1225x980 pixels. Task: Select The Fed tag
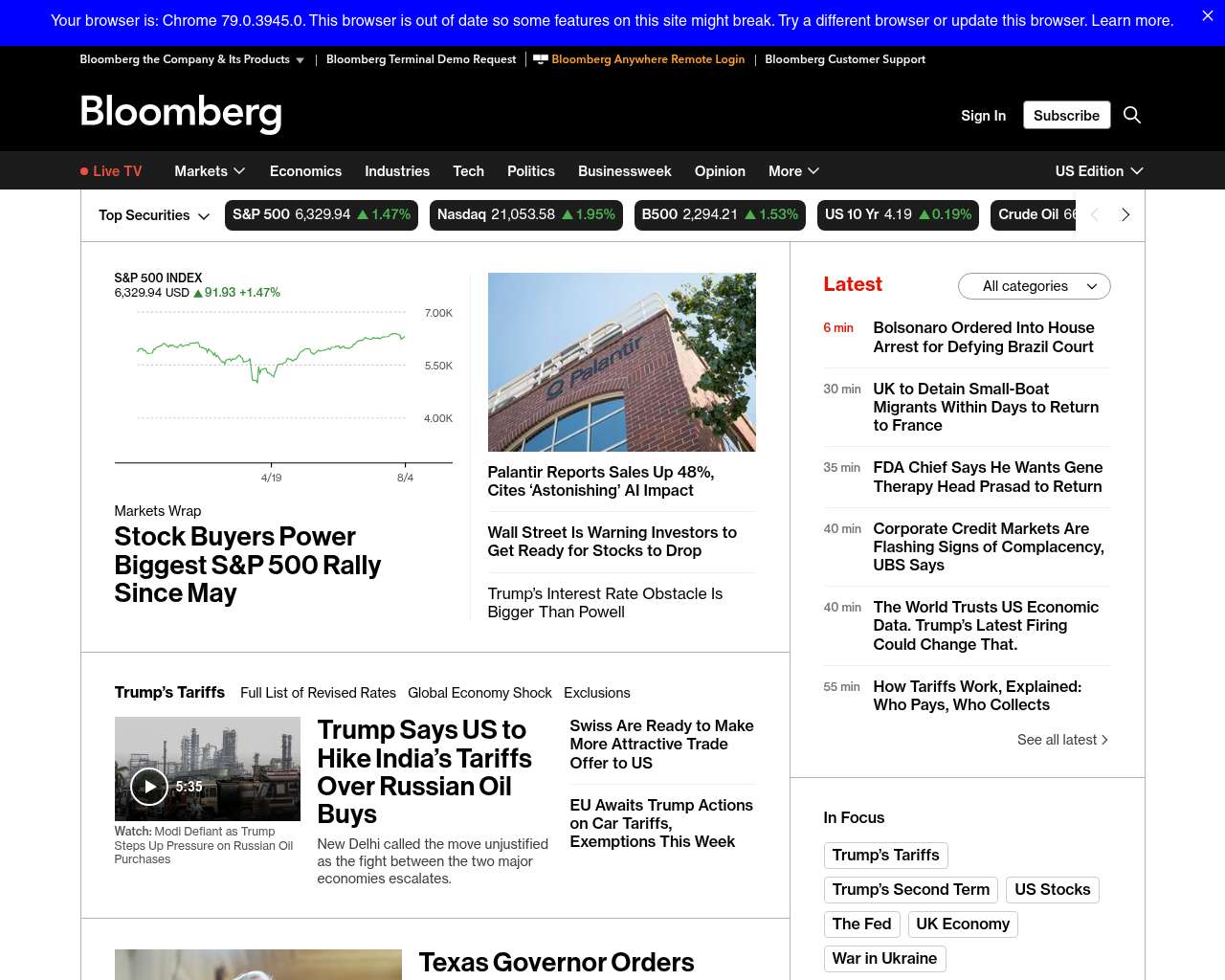tap(861, 924)
